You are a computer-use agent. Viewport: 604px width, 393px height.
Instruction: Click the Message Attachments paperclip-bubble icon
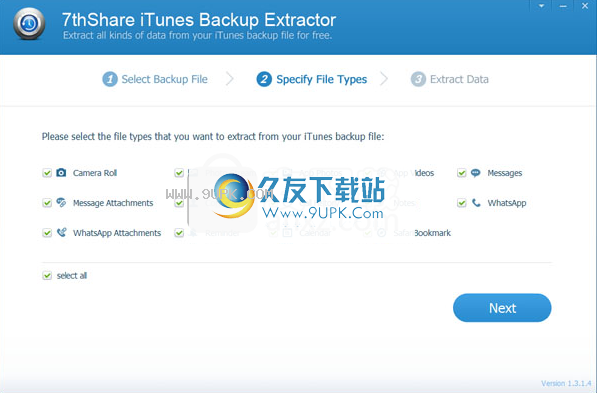click(61, 202)
